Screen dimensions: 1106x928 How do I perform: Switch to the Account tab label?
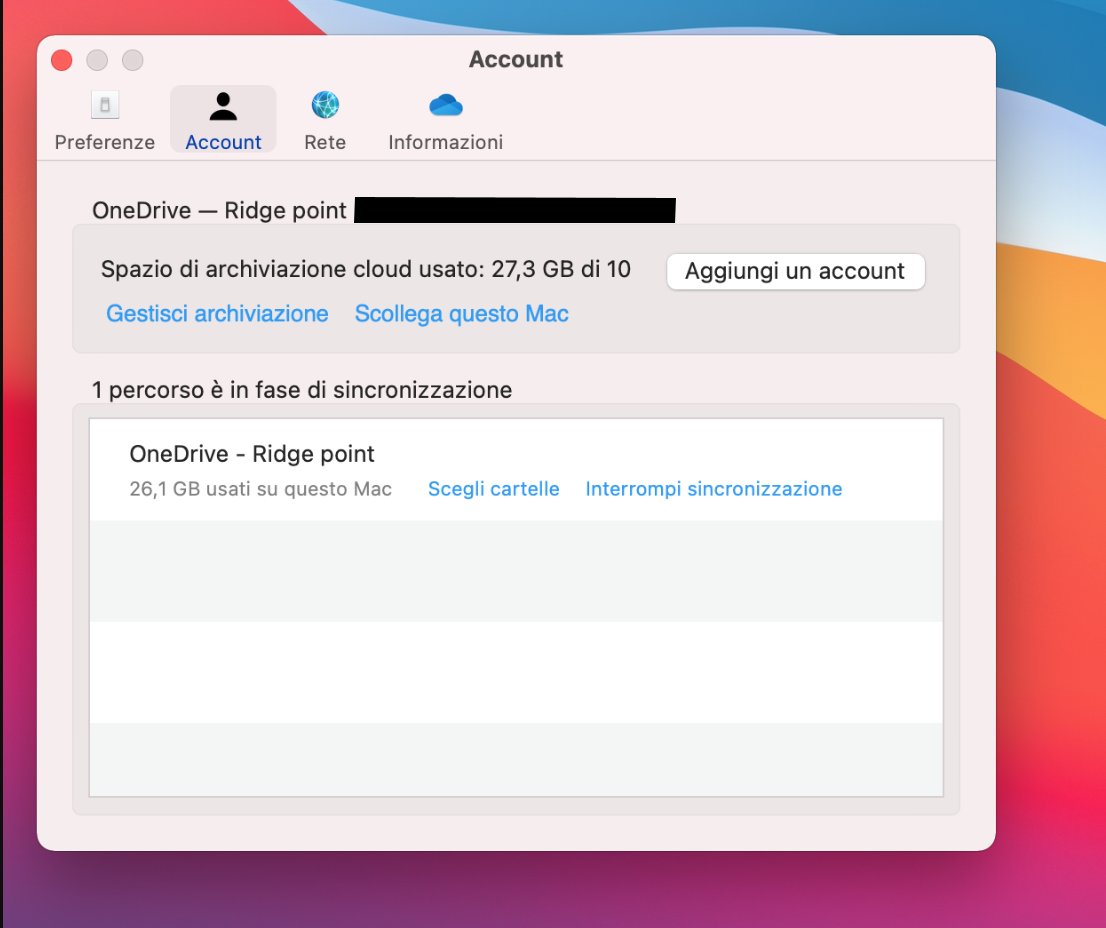click(x=223, y=142)
